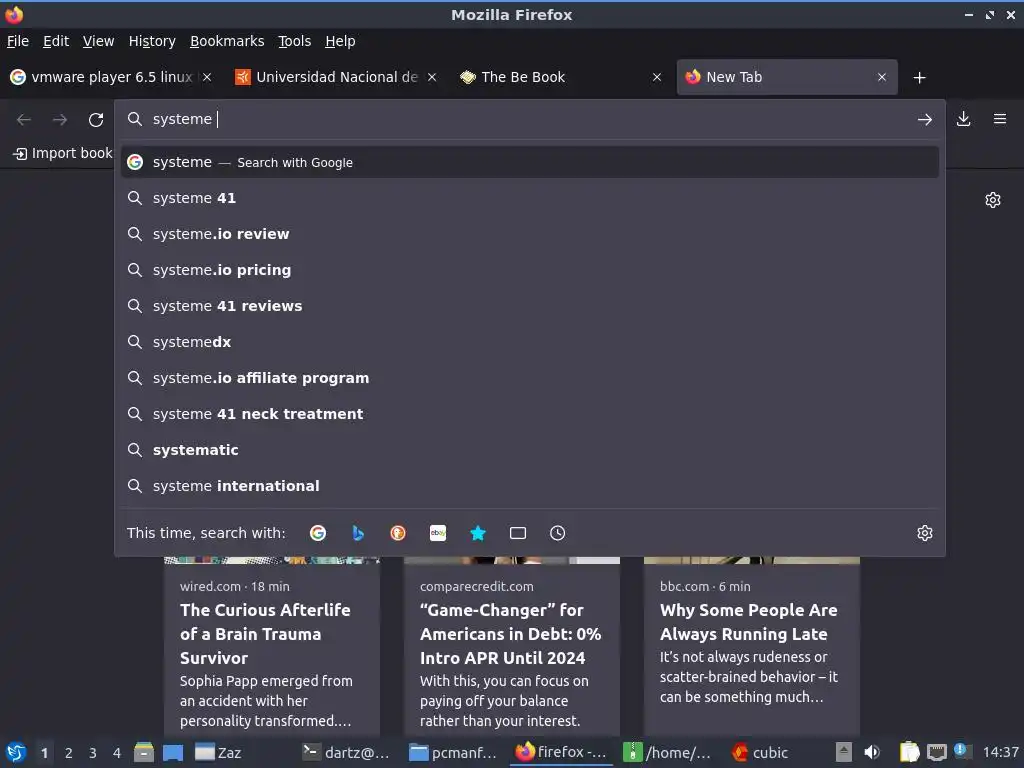Search this time with DuckDuckGo icon
The image size is (1024, 768).
click(398, 533)
